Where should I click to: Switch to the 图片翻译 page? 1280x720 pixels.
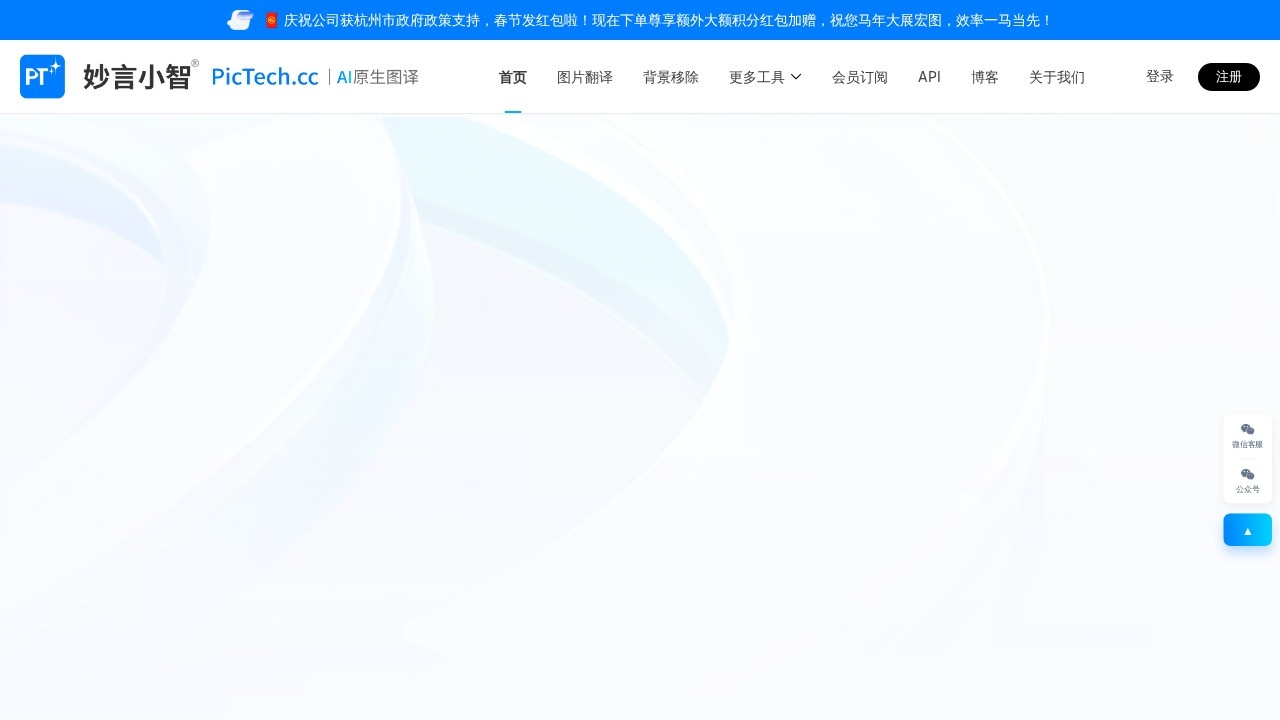[x=584, y=77]
